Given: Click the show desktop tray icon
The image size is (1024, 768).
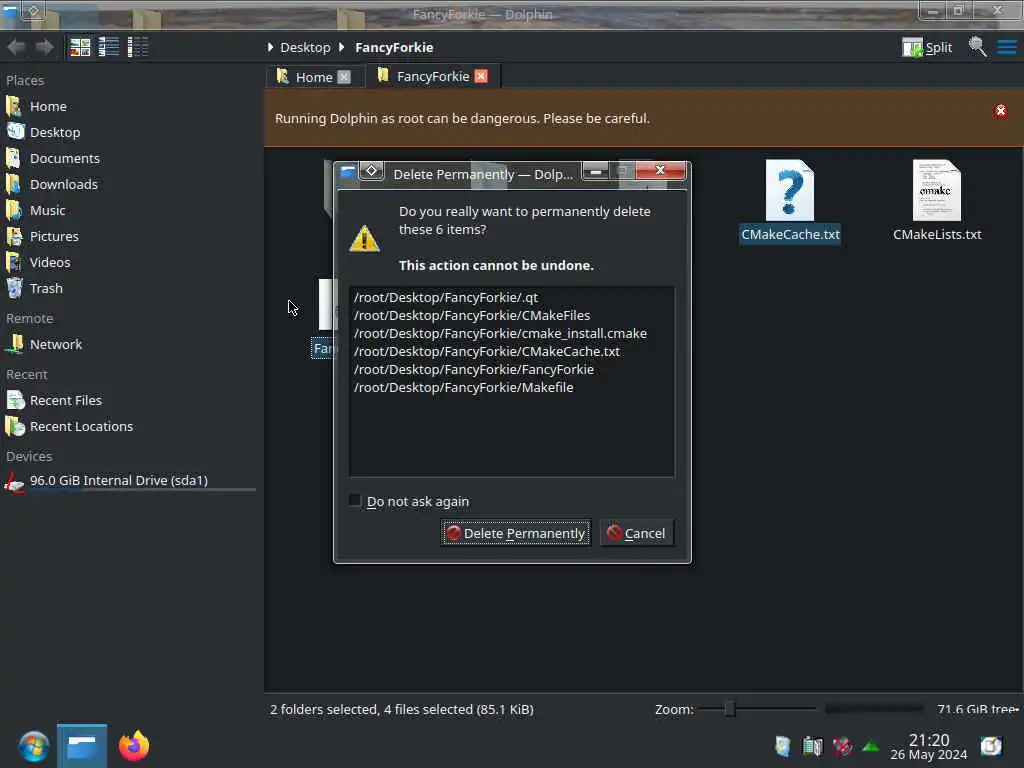Looking at the screenshot, I should [991, 746].
